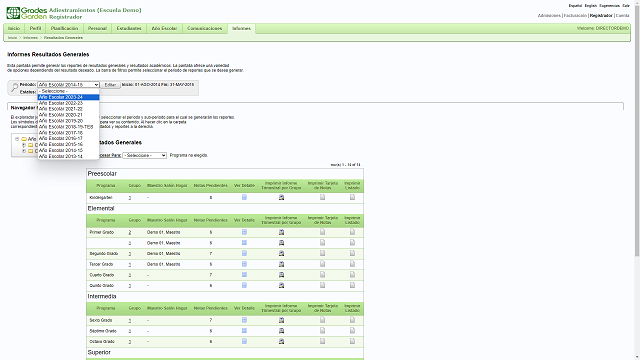Viewport: 640px width, 360px height.
Task: Print Listado for Octavo Grado
Action: pos(352,341)
